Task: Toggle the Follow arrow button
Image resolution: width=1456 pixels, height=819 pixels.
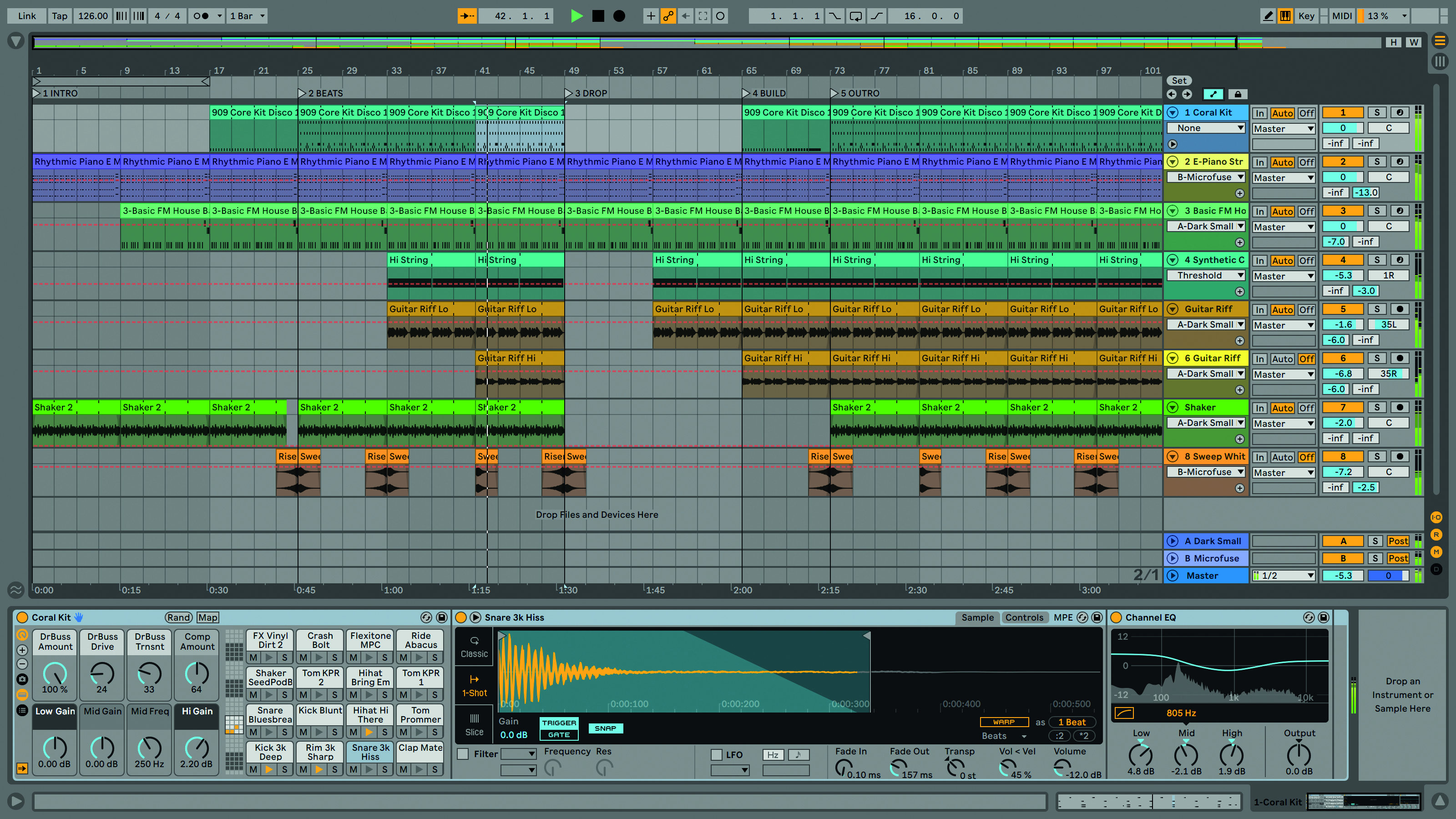Action: point(467,16)
